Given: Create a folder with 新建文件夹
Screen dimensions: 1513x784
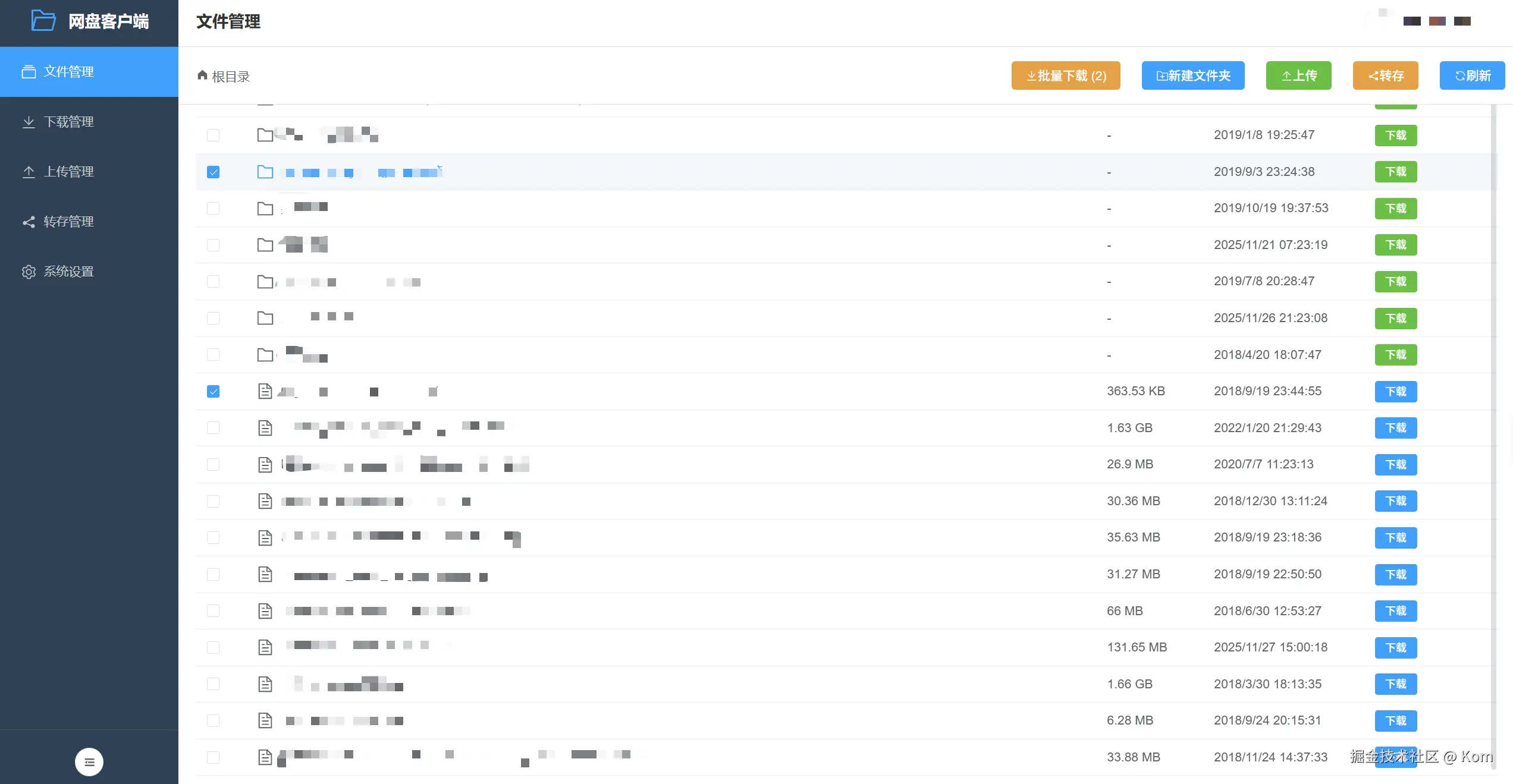Looking at the screenshot, I should point(1193,75).
